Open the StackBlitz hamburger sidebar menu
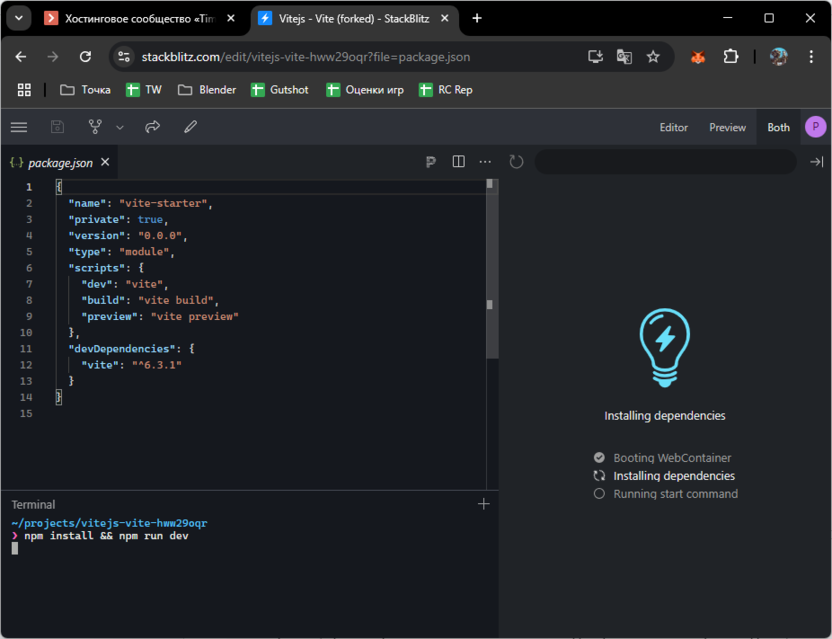The height and width of the screenshot is (639, 832). tap(19, 127)
